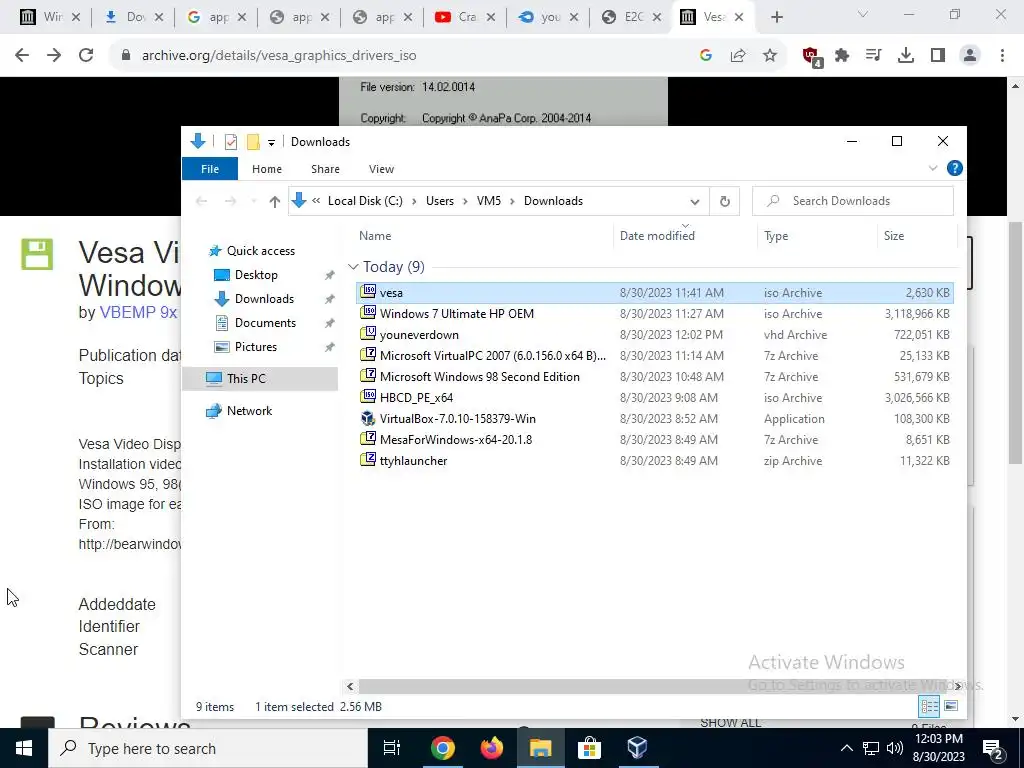
Task: Switch to details view icon in Explorer
Action: (929, 706)
